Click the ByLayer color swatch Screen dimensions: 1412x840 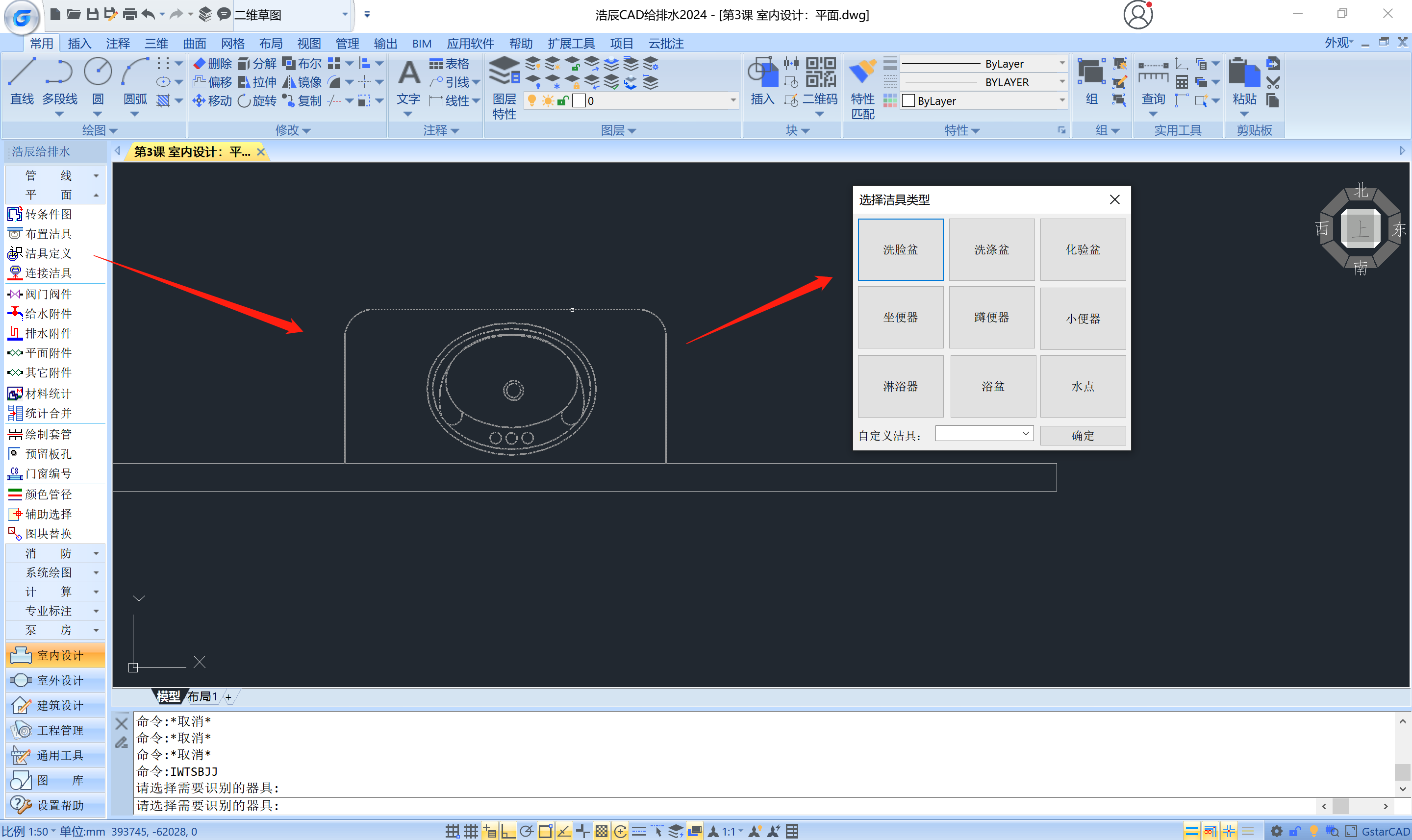pos(908,101)
